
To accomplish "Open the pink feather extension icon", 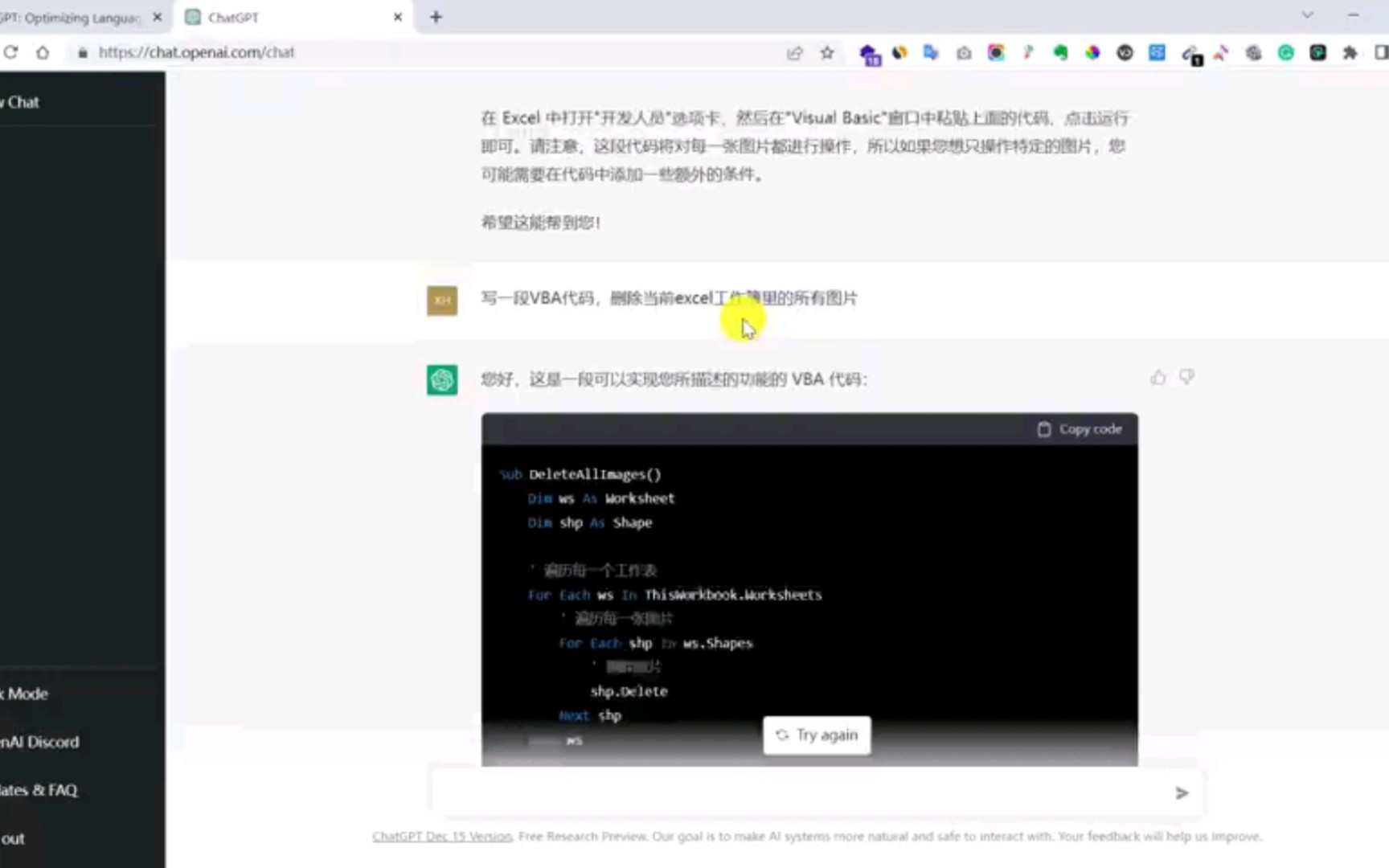I will click(1028, 53).
